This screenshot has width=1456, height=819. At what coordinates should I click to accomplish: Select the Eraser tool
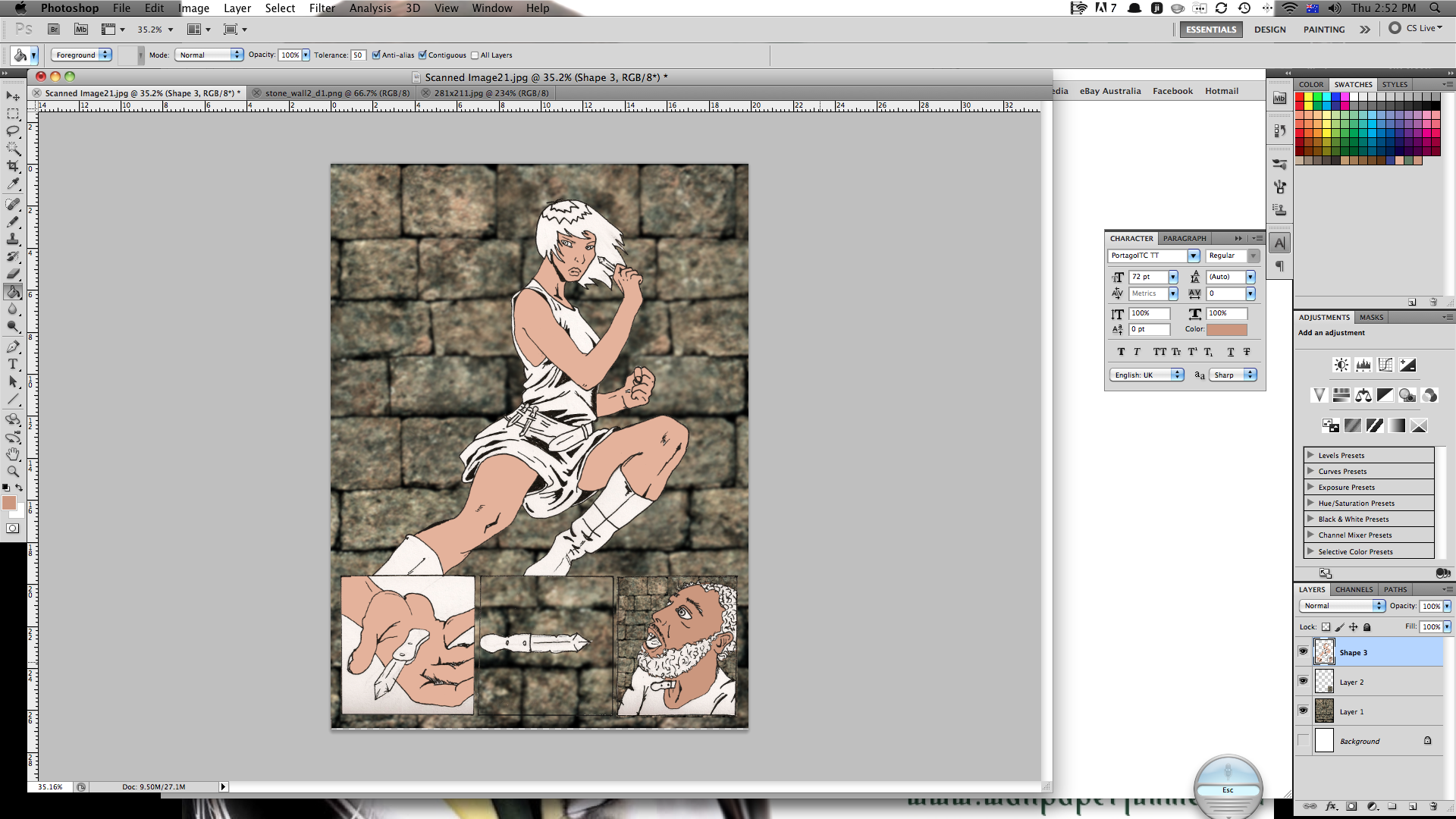[x=13, y=274]
